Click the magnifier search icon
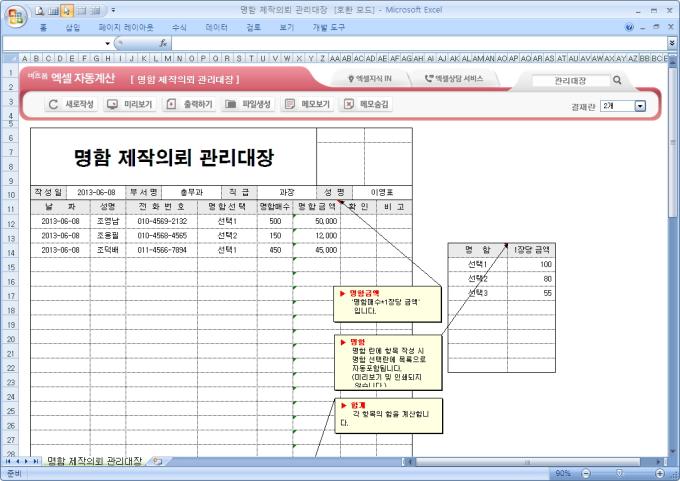 (x=617, y=80)
